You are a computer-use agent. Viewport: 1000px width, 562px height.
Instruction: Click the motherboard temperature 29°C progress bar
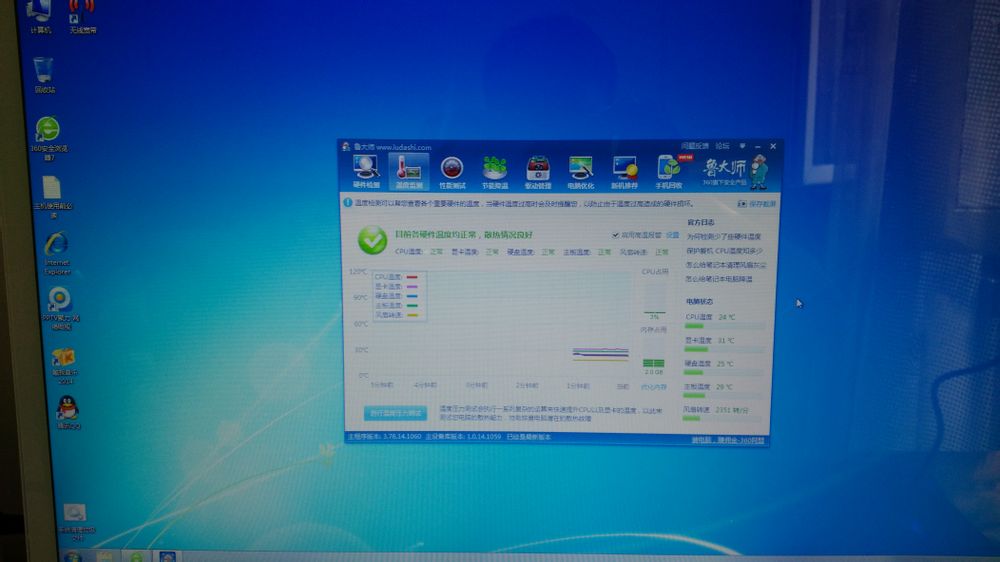point(723,396)
